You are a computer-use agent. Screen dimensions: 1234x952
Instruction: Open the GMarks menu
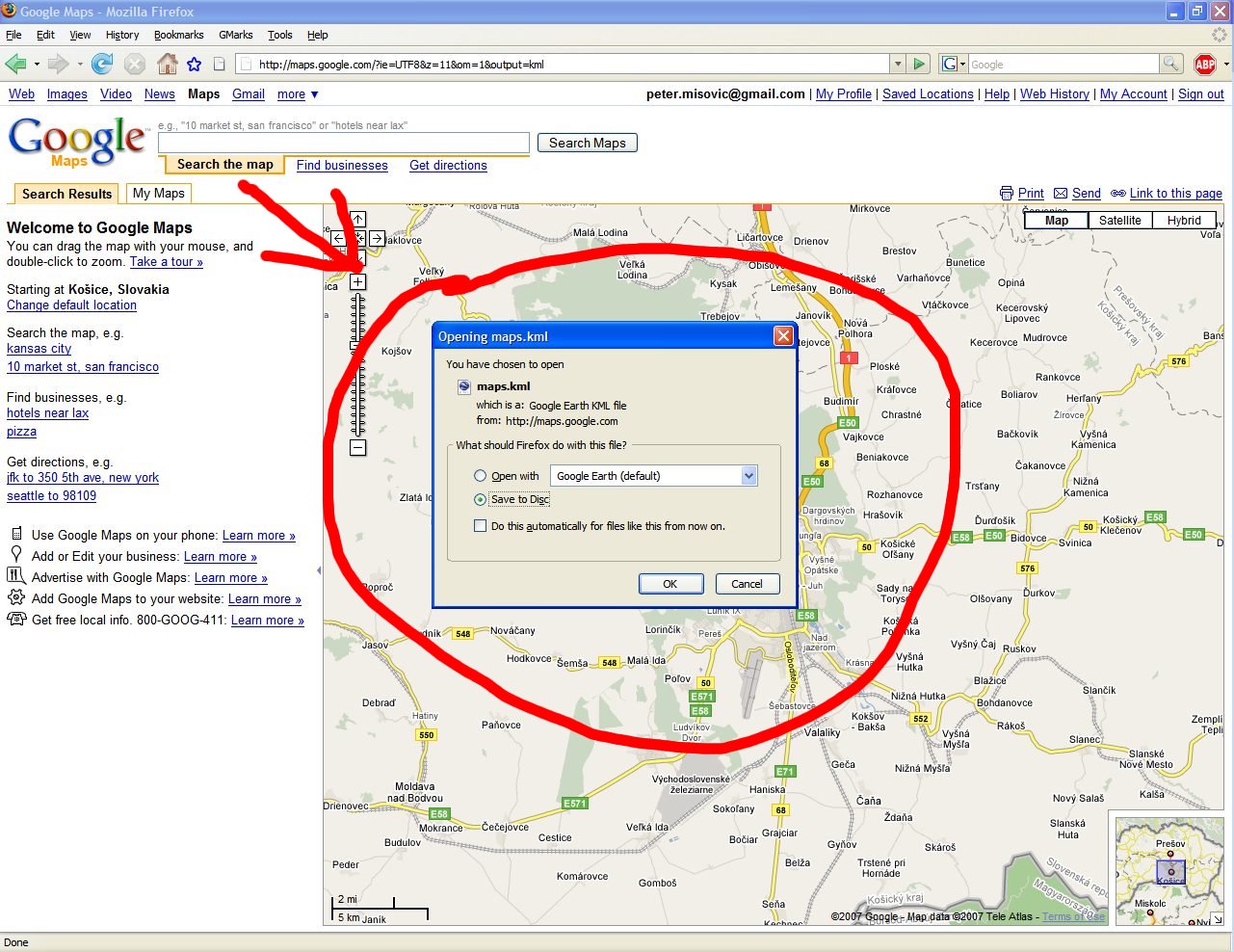click(x=235, y=35)
